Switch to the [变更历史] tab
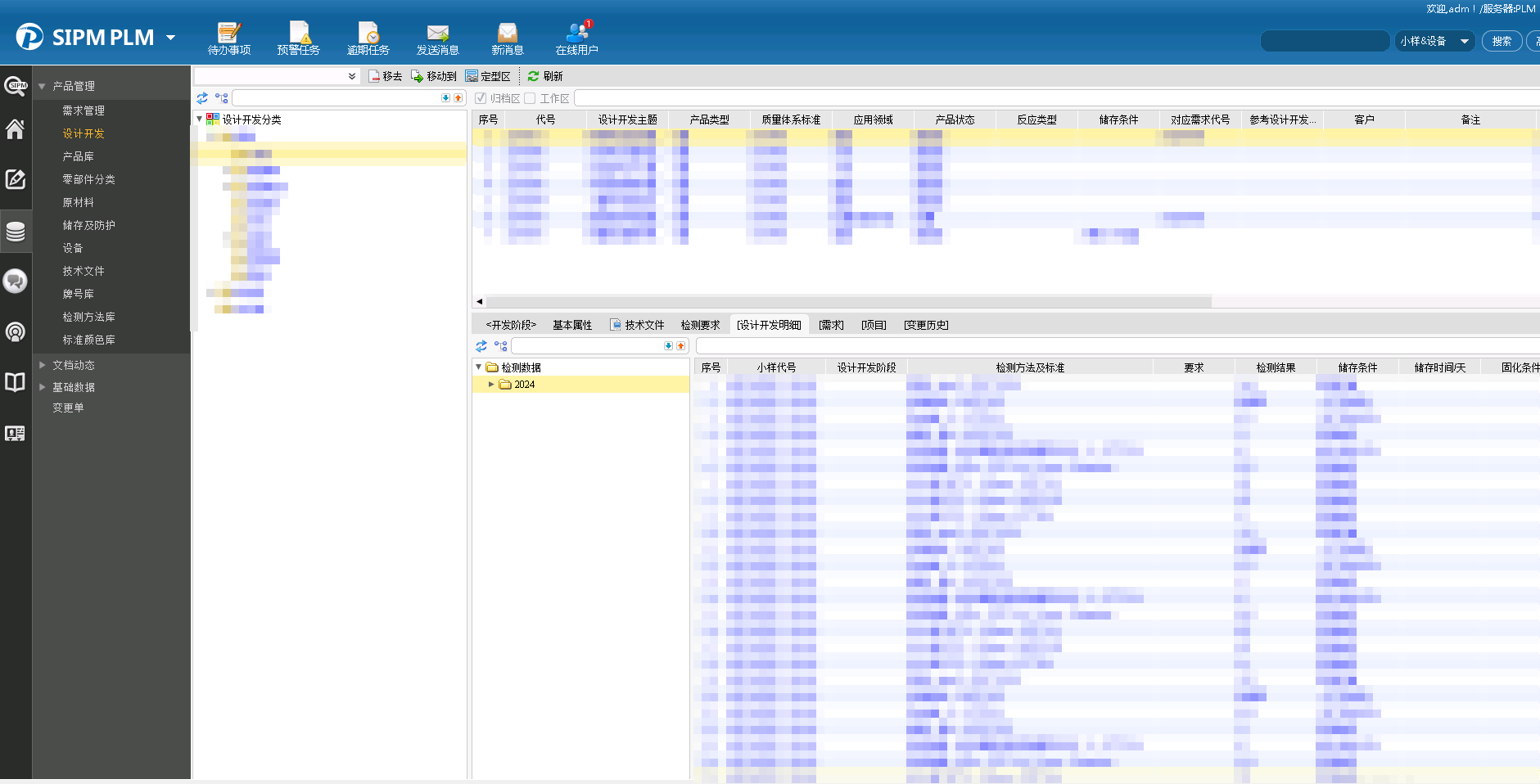This screenshot has height=784, width=1540. (x=926, y=325)
